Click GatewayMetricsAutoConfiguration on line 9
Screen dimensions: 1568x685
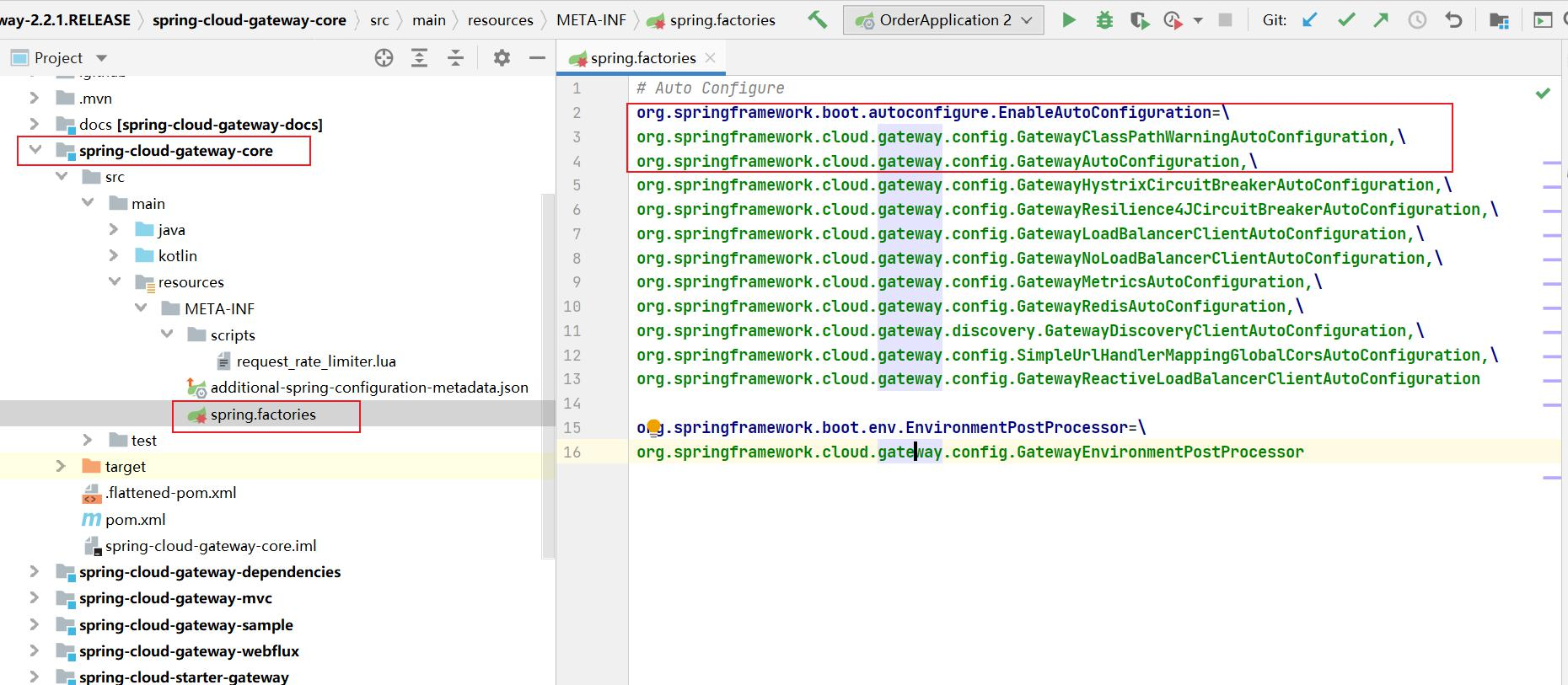(x=1160, y=281)
